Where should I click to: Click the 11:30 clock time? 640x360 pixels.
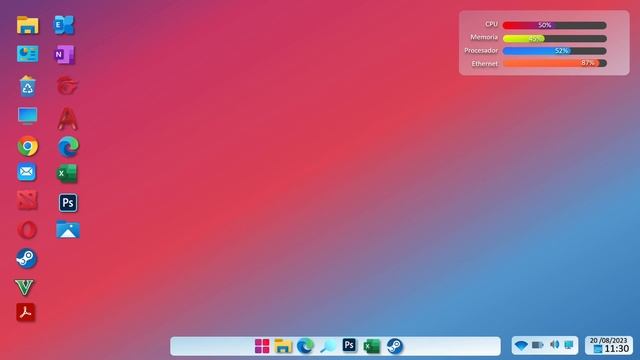617,349
